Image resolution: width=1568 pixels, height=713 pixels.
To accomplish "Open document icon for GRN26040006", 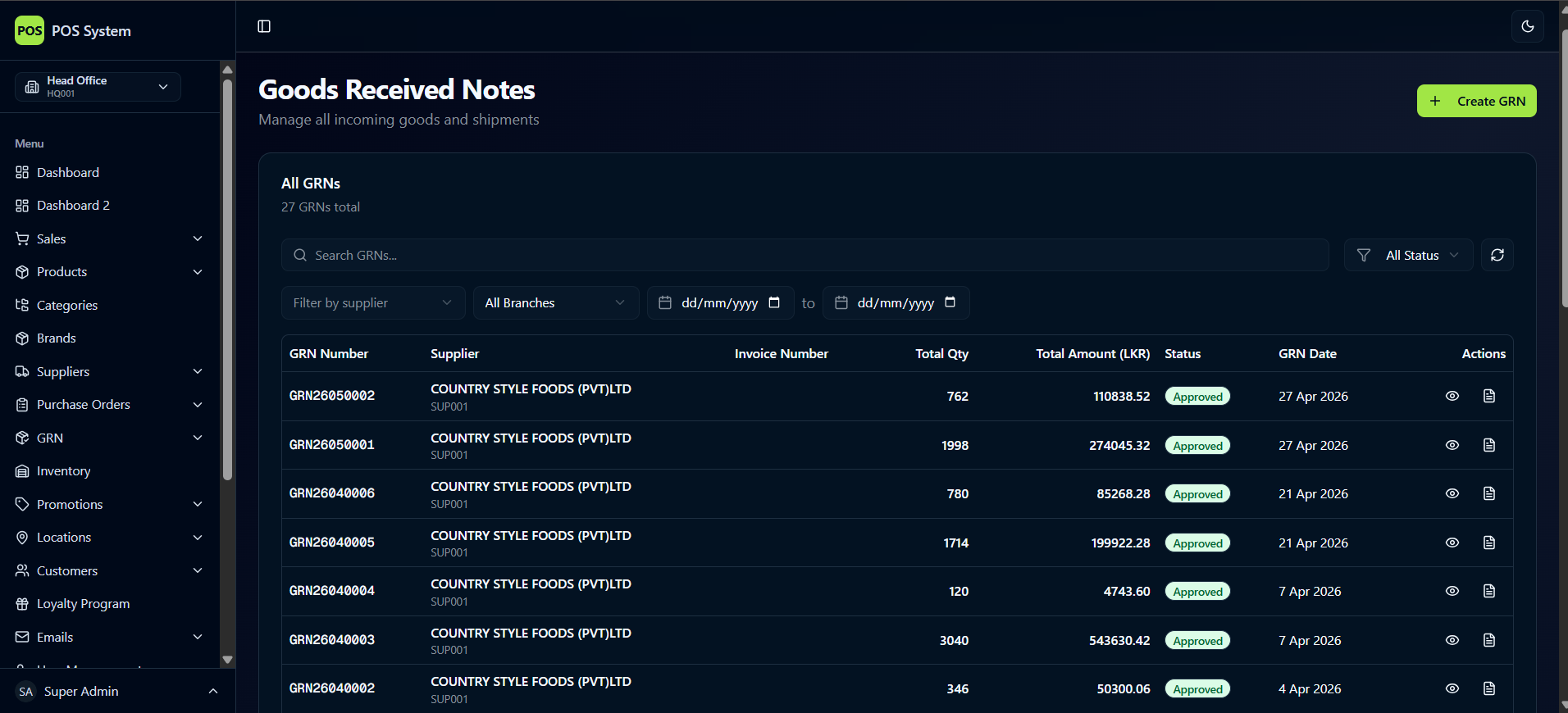I will pos(1489,493).
